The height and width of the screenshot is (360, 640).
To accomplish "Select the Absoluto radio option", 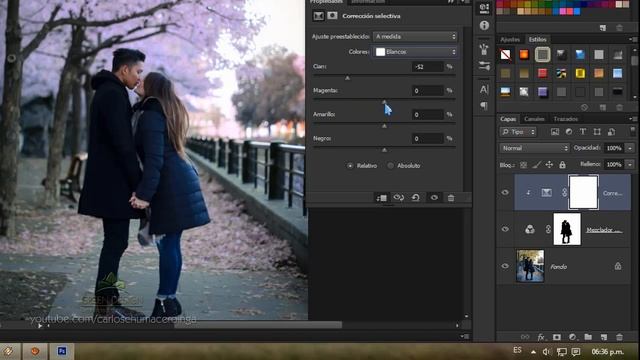I will coord(391,166).
